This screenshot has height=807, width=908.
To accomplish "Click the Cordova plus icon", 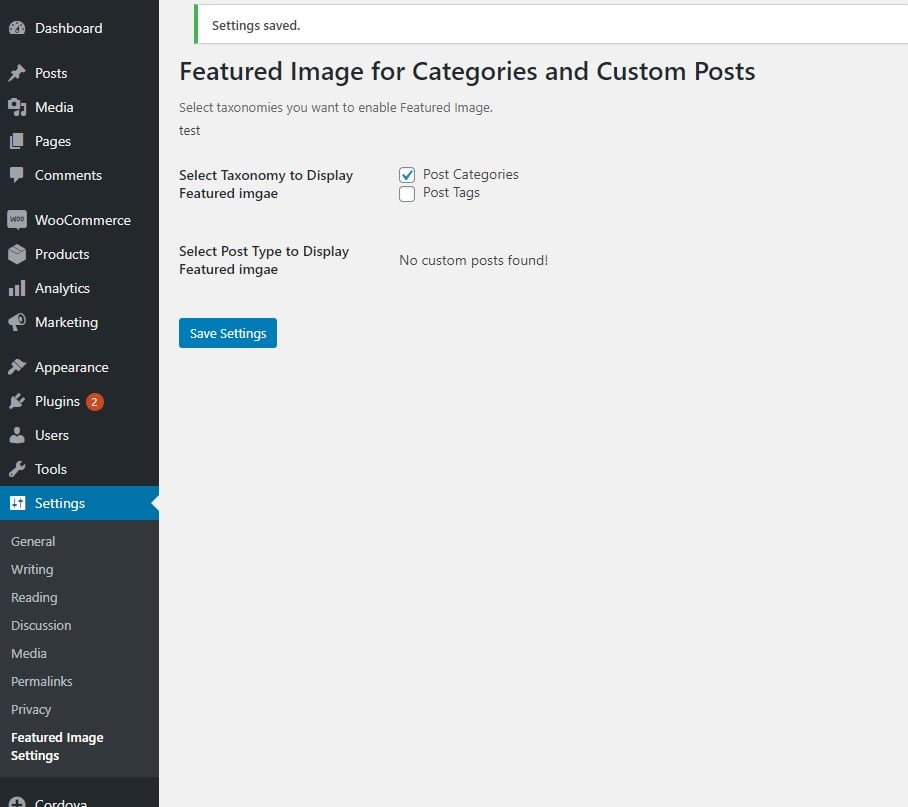I will pyautogui.click(x=17, y=802).
